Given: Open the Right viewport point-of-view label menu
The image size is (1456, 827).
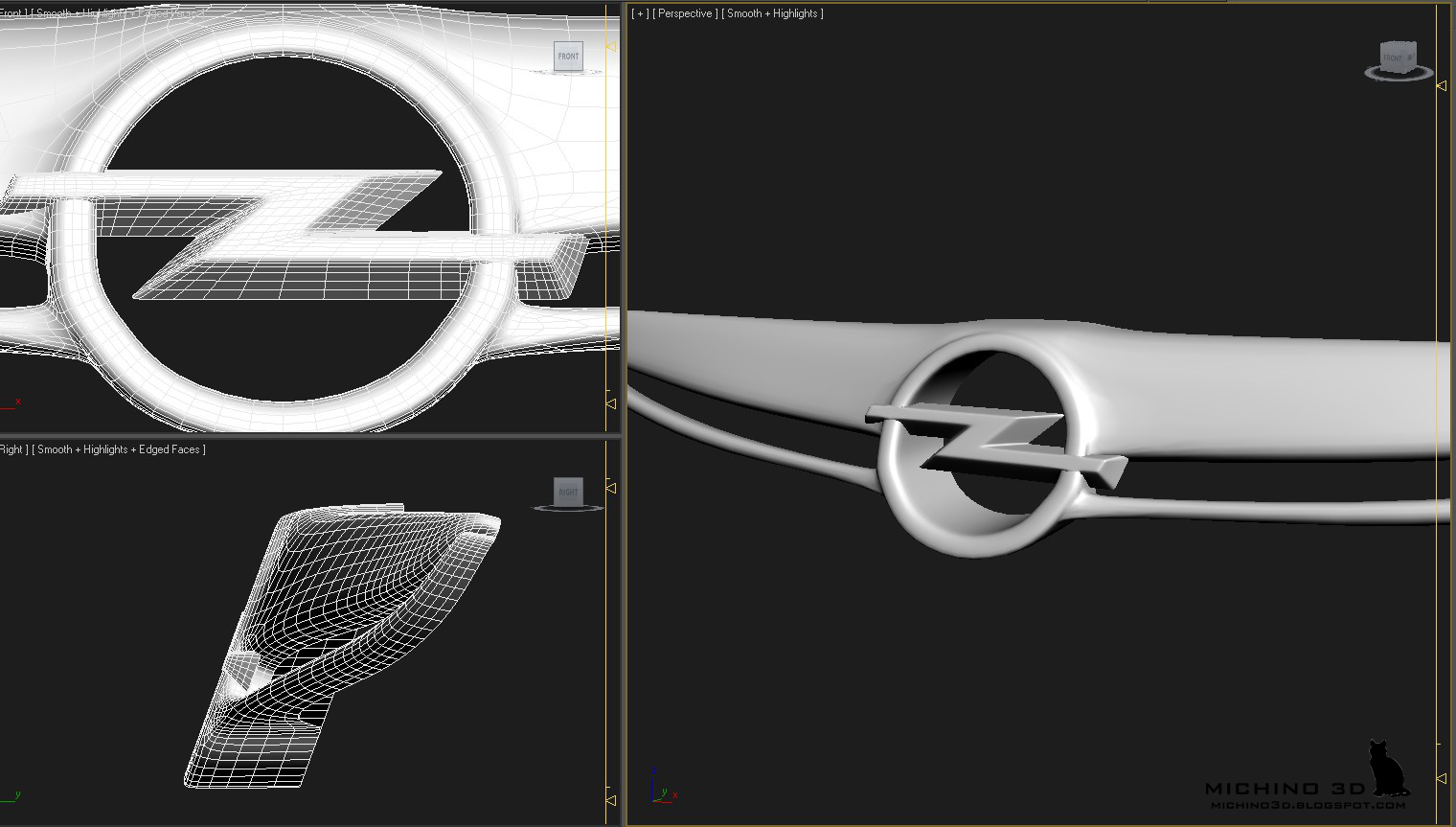Looking at the screenshot, I should click(13, 449).
